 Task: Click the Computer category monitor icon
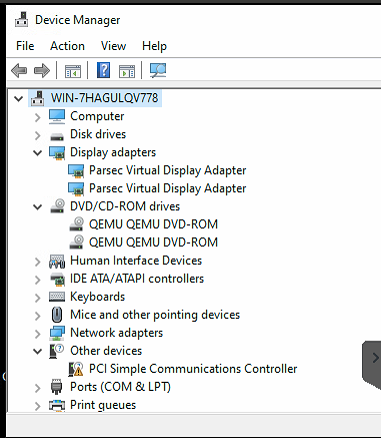click(x=57, y=116)
